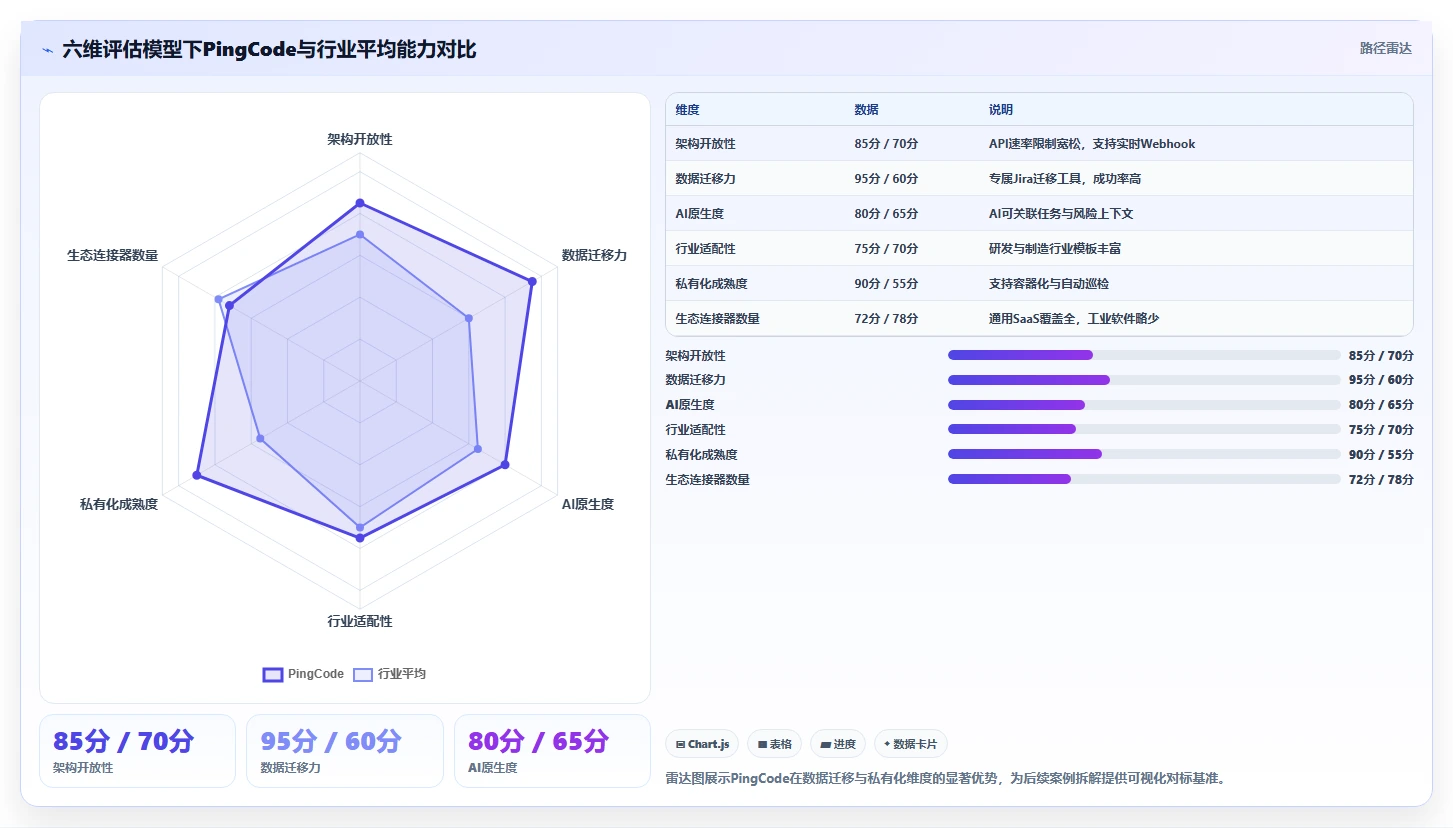The image size is (1453, 828).
Task: Click the 生态连接器数量 axis label on the radar chart
Action: 112,255
